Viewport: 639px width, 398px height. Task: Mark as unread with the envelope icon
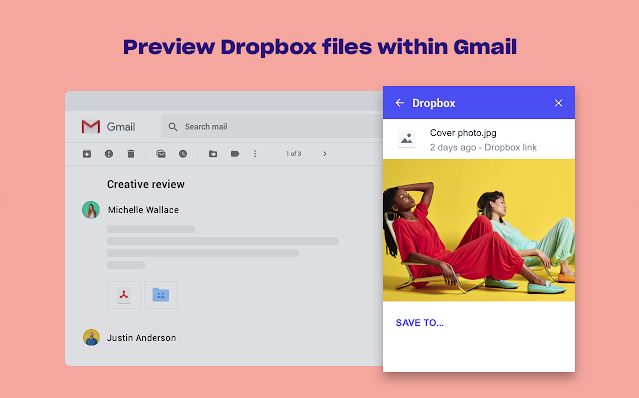(x=161, y=154)
